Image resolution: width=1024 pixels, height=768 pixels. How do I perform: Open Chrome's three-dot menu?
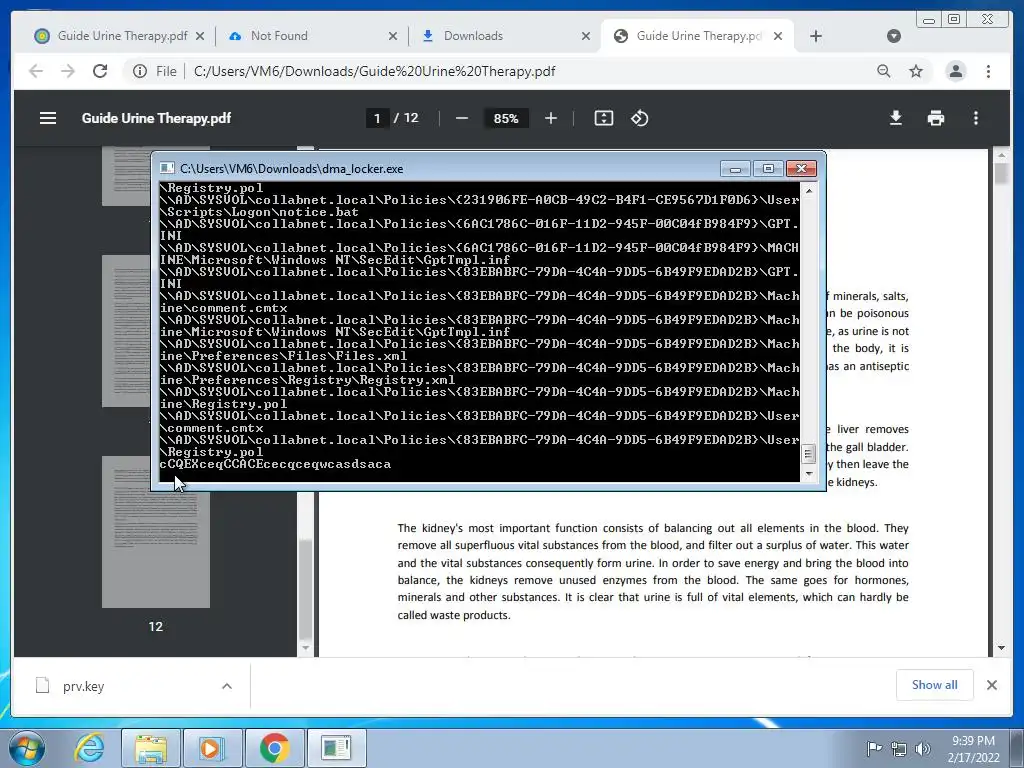[x=988, y=71]
